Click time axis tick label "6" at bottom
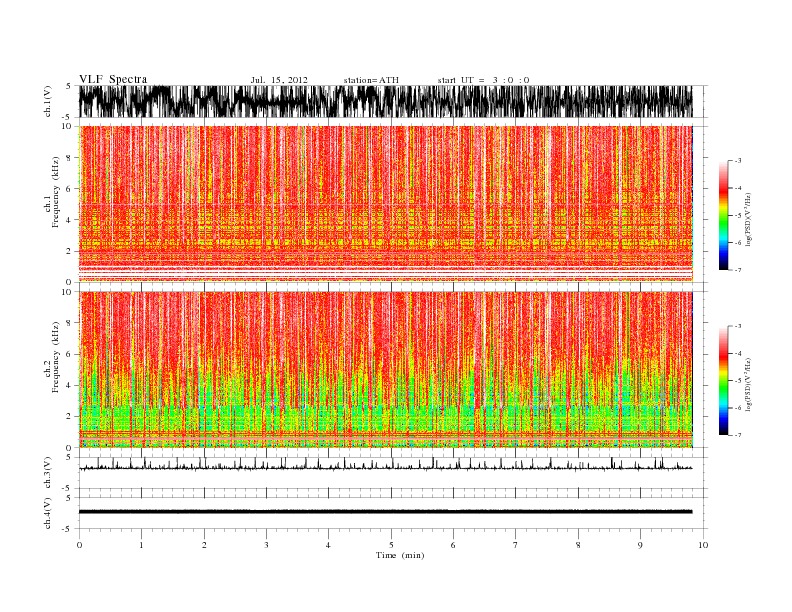The height and width of the screenshot is (612, 792). pyautogui.click(x=453, y=545)
